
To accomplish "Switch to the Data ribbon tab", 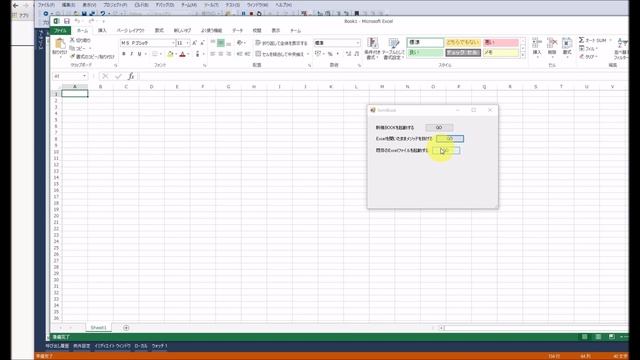I will coord(238,31).
